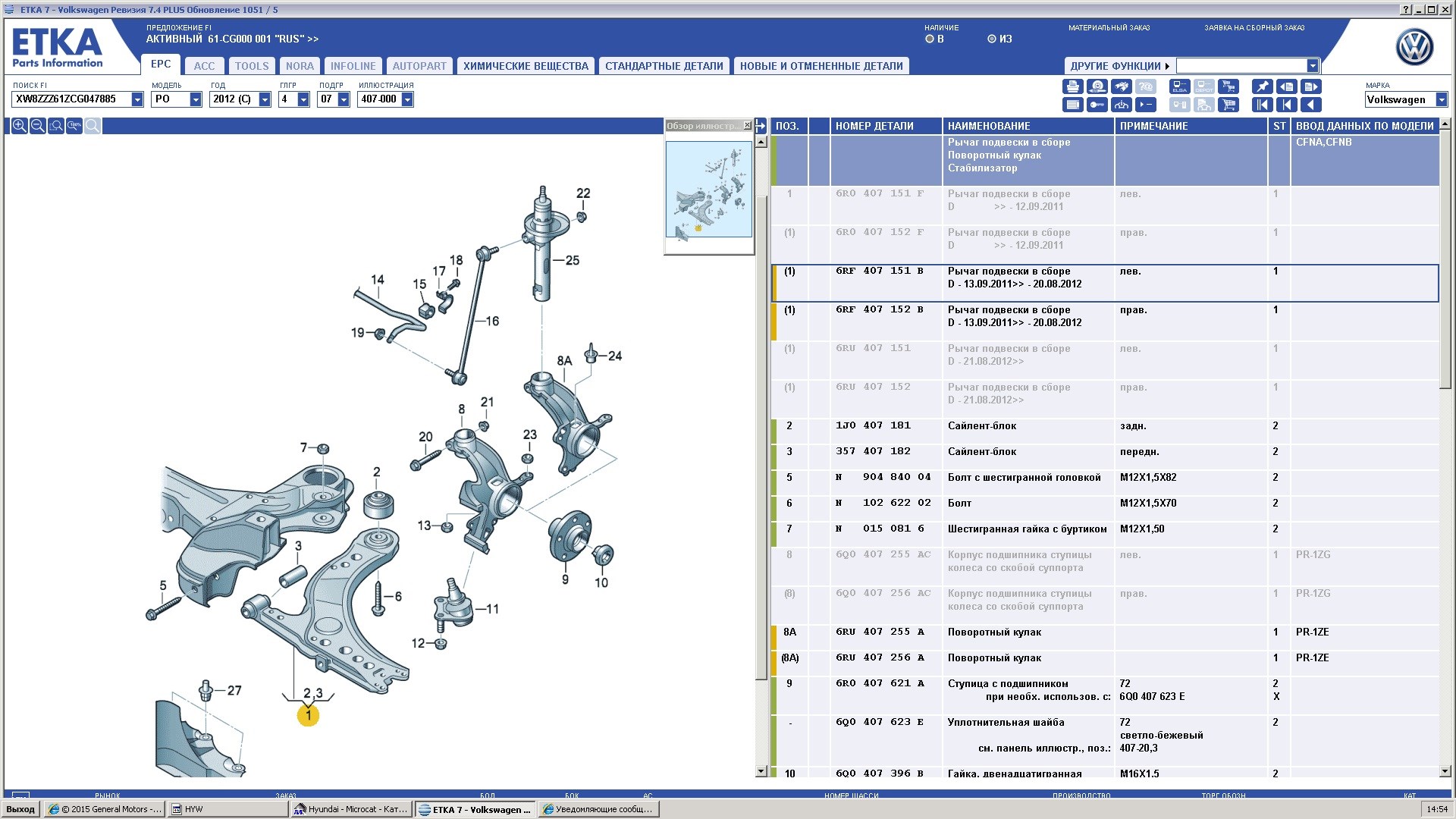Image resolution: width=1456 pixels, height=819 pixels.
Task: Step back with the left arrow icon
Action: point(1311,105)
